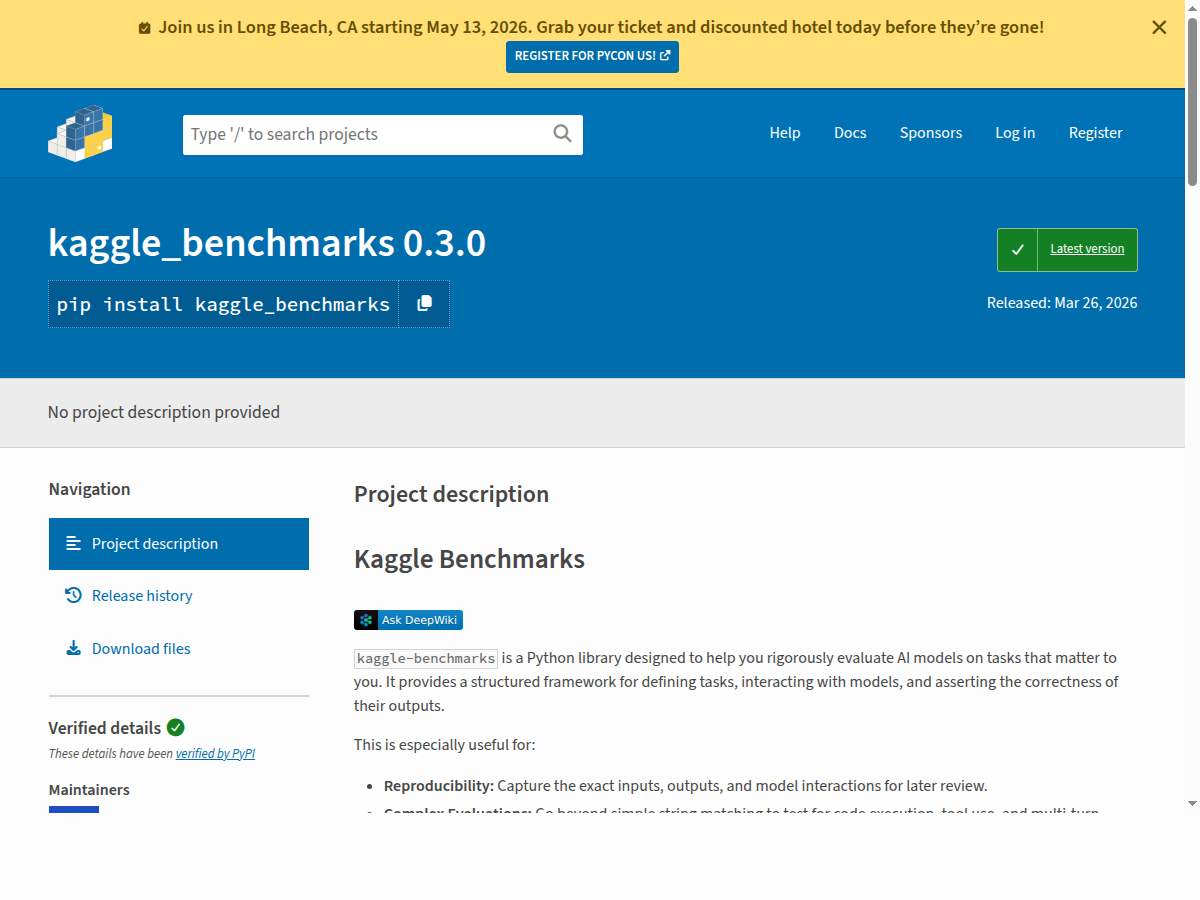Click the PyPI blocks logo
This screenshot has width=1200, height=900.
pyautogui.click(x=80, y=132)
